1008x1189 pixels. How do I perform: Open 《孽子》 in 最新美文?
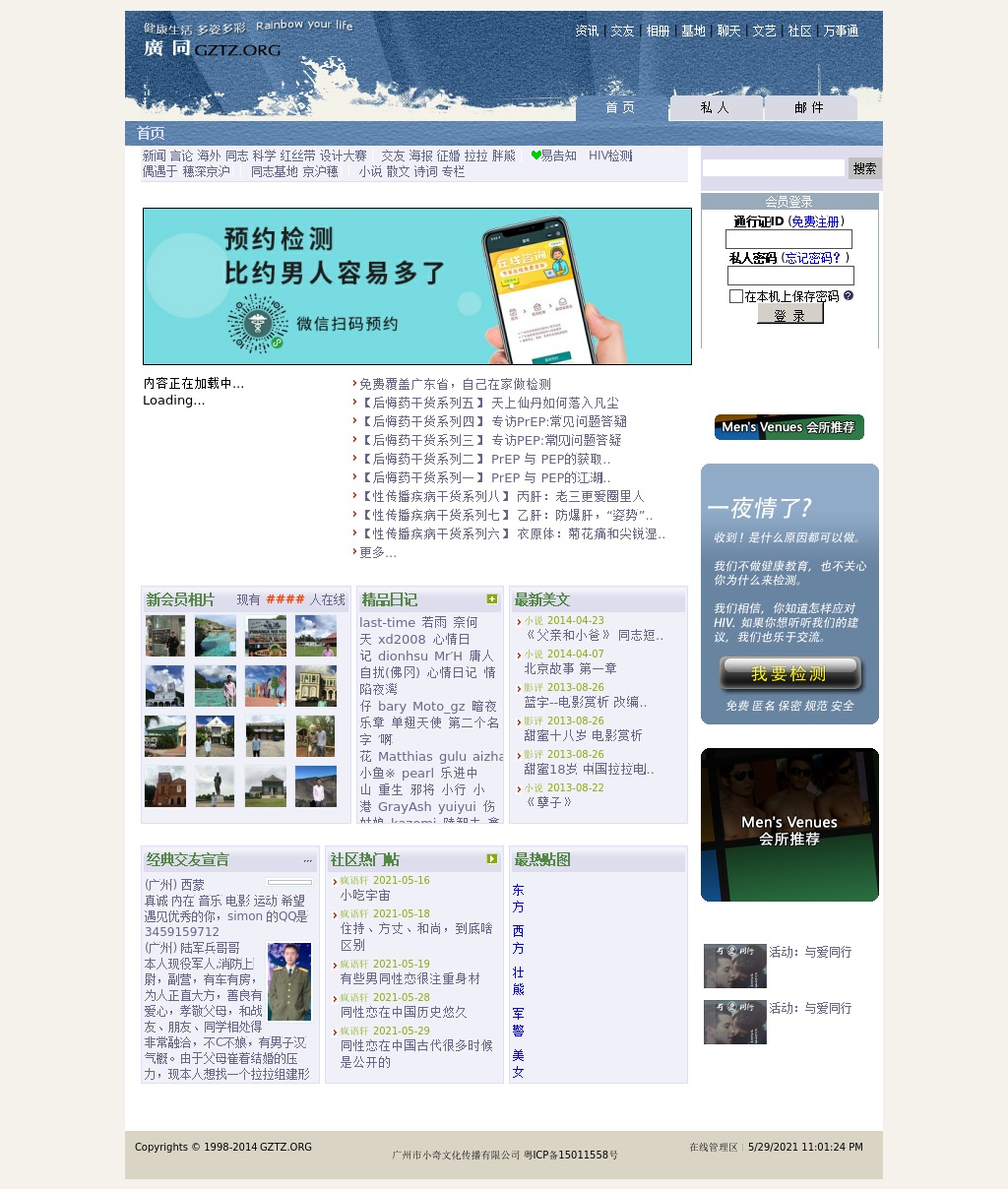[548, 802]
